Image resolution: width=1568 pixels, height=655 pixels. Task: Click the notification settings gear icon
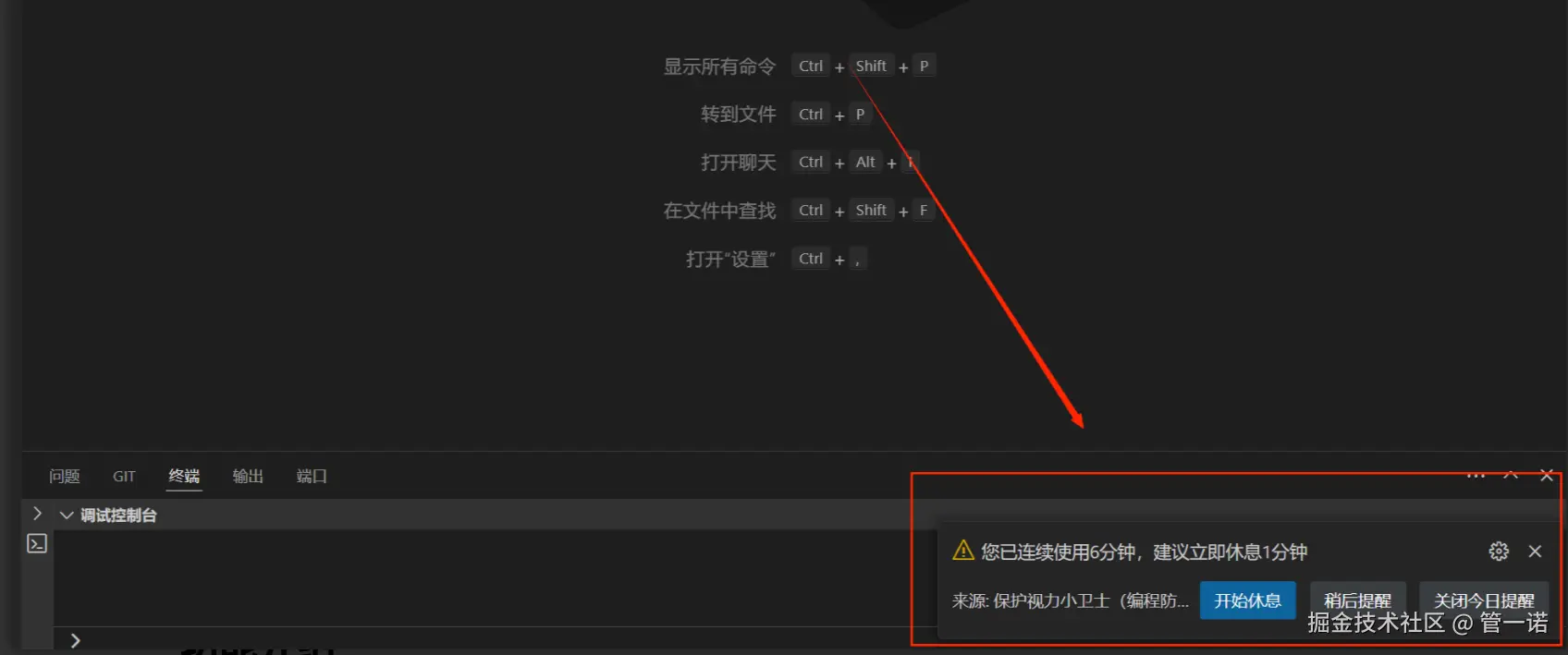(1499, 552)
